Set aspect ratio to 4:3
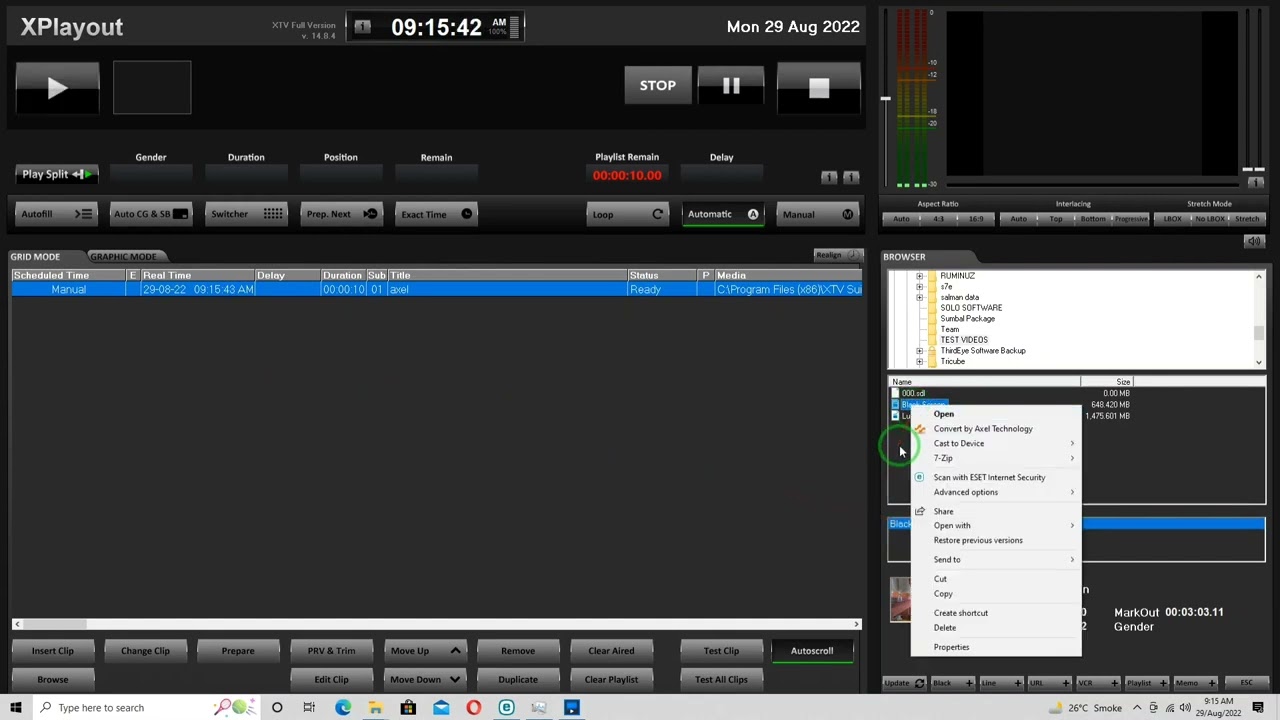The height and width of the screenshot is (720, 1280). tap(938, 219)
